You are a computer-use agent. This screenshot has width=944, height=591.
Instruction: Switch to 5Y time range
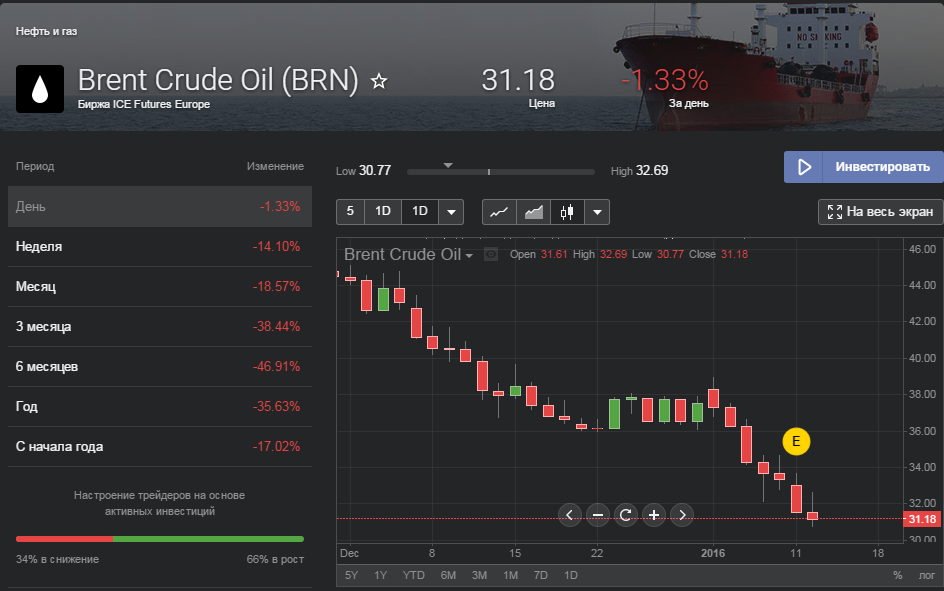[352, 575]
